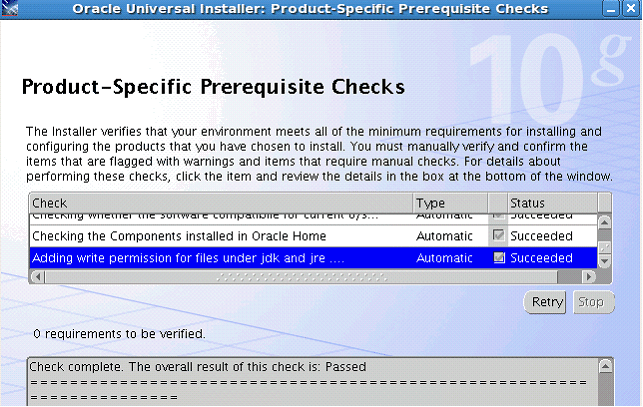Close the Oracle Universal Installer window
643x407 pixels.
coord(631,9)
